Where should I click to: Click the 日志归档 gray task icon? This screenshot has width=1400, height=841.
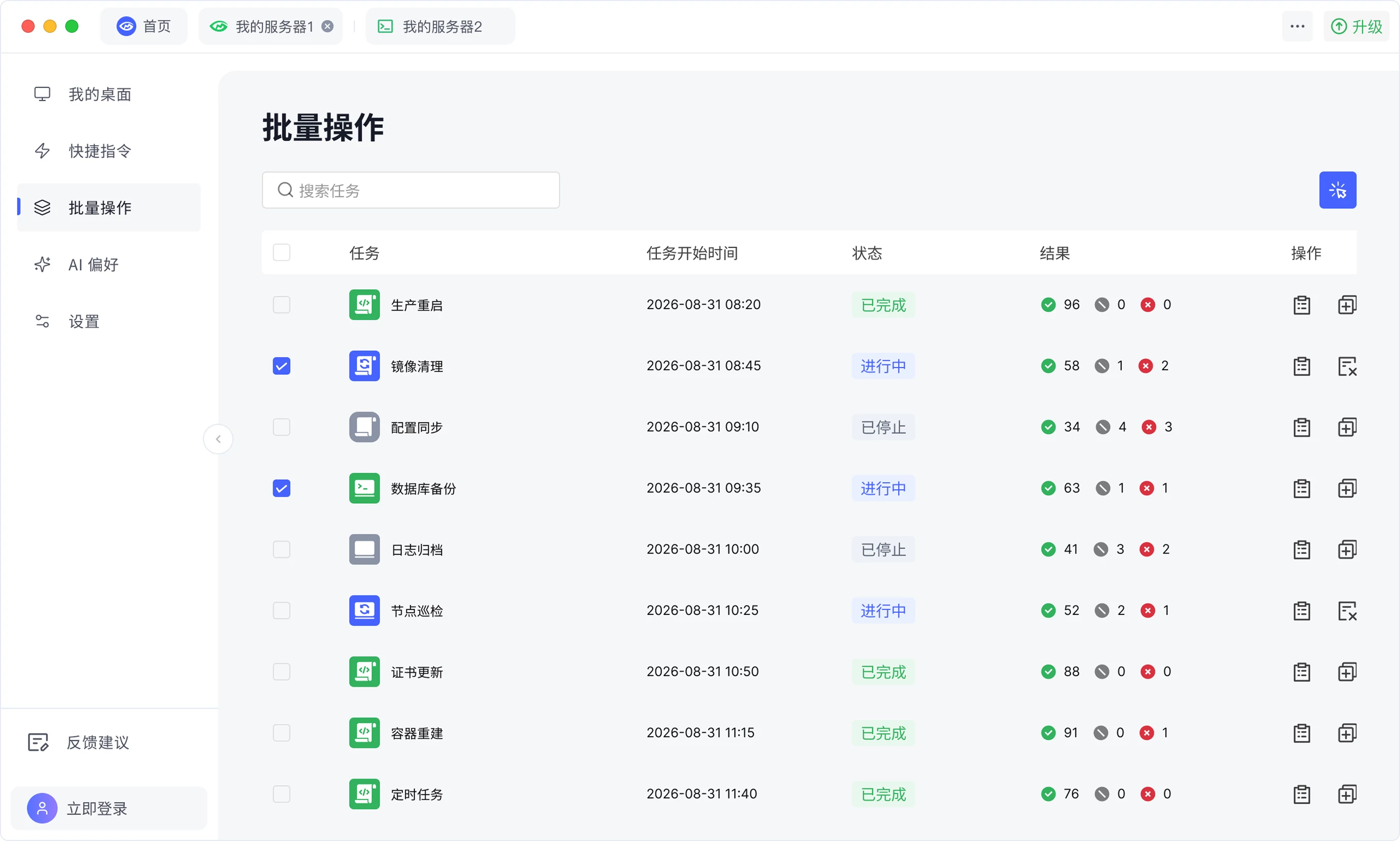pos(364,550)
